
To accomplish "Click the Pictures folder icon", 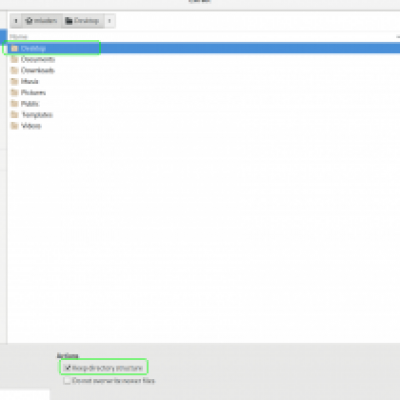I will click(x=14, y=92).
